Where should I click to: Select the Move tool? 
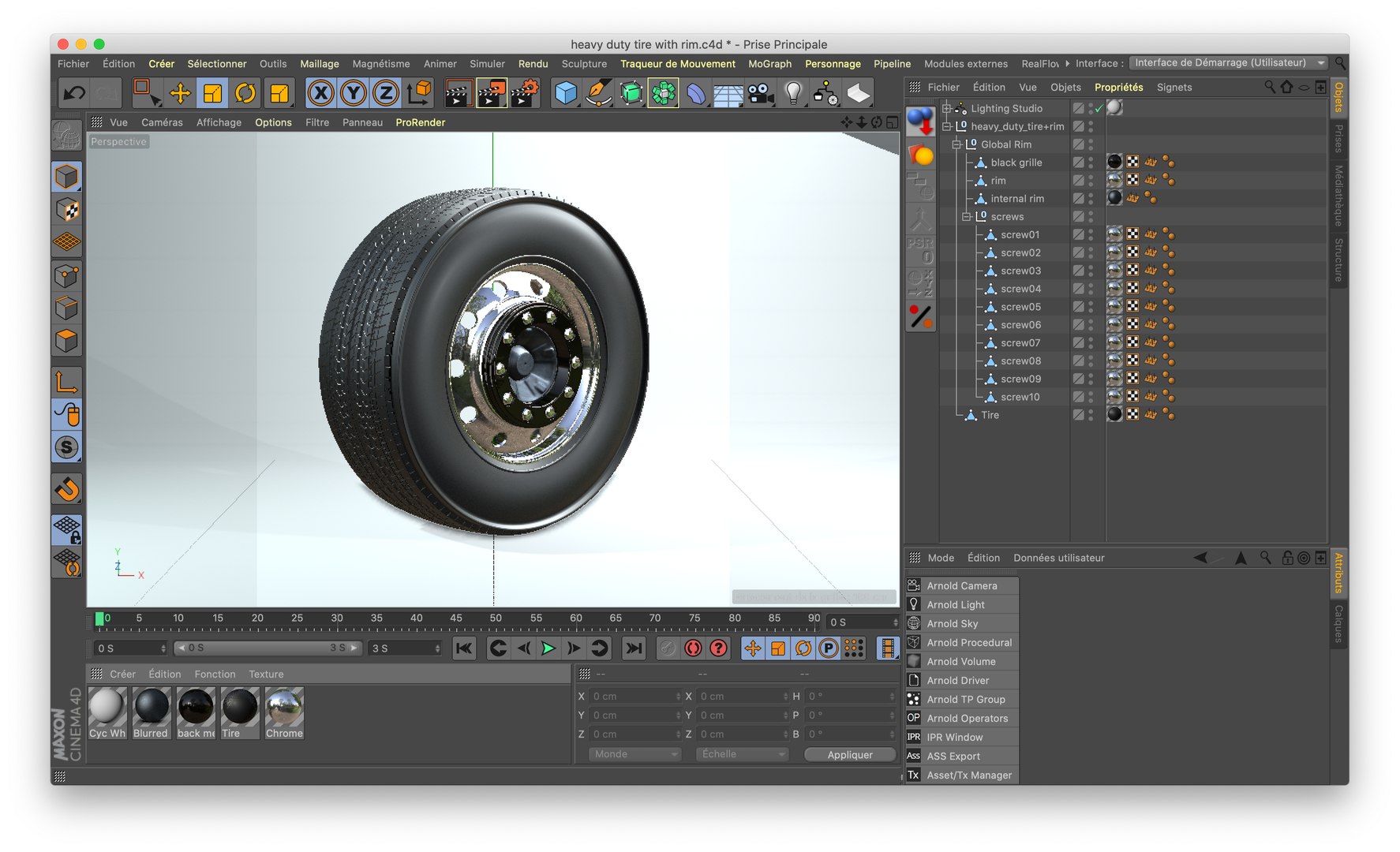[x=180, y=93]
